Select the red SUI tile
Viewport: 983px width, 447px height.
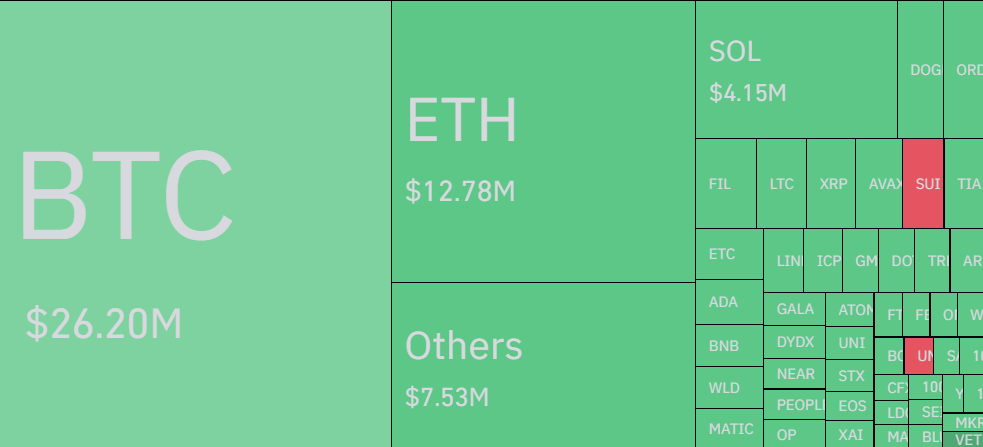coord(922,184)
